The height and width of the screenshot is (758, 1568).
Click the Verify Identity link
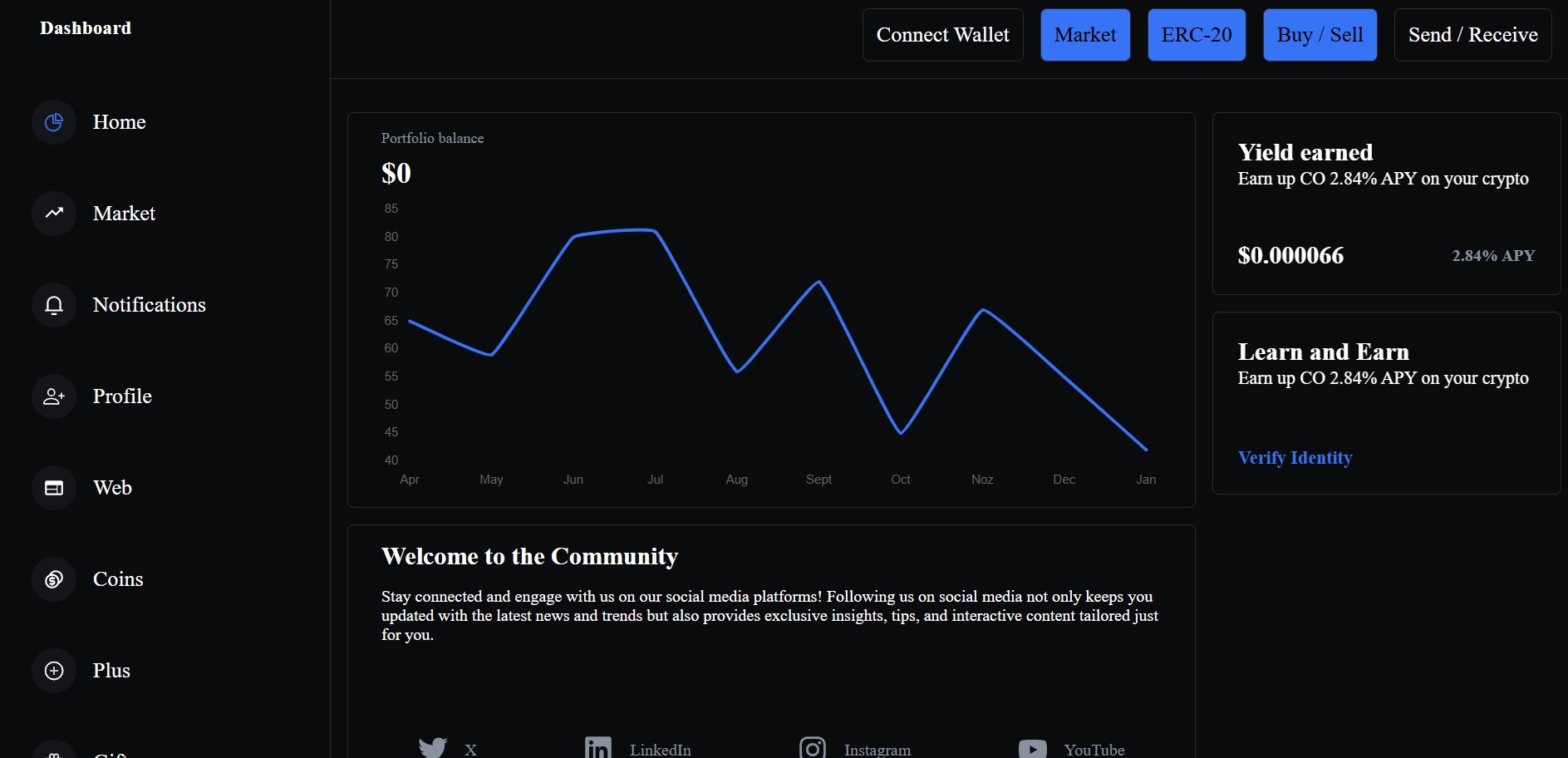(x=1295, y=457)
